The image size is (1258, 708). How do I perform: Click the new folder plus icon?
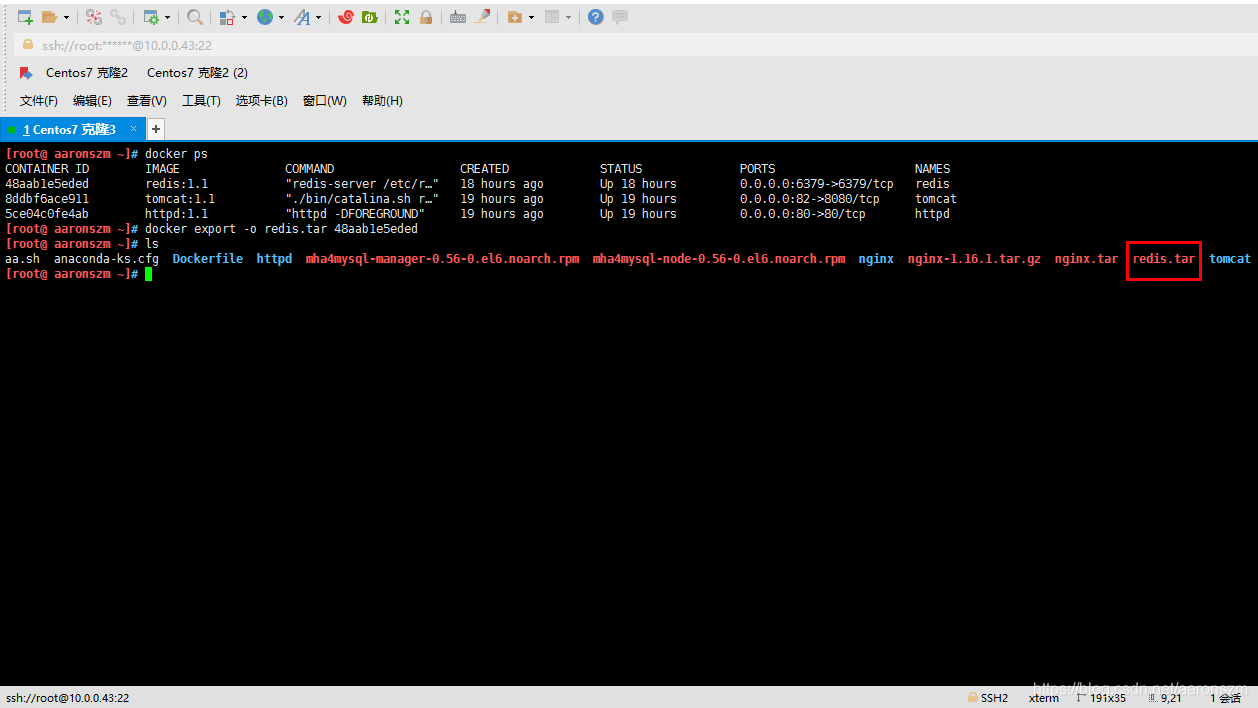514,17
